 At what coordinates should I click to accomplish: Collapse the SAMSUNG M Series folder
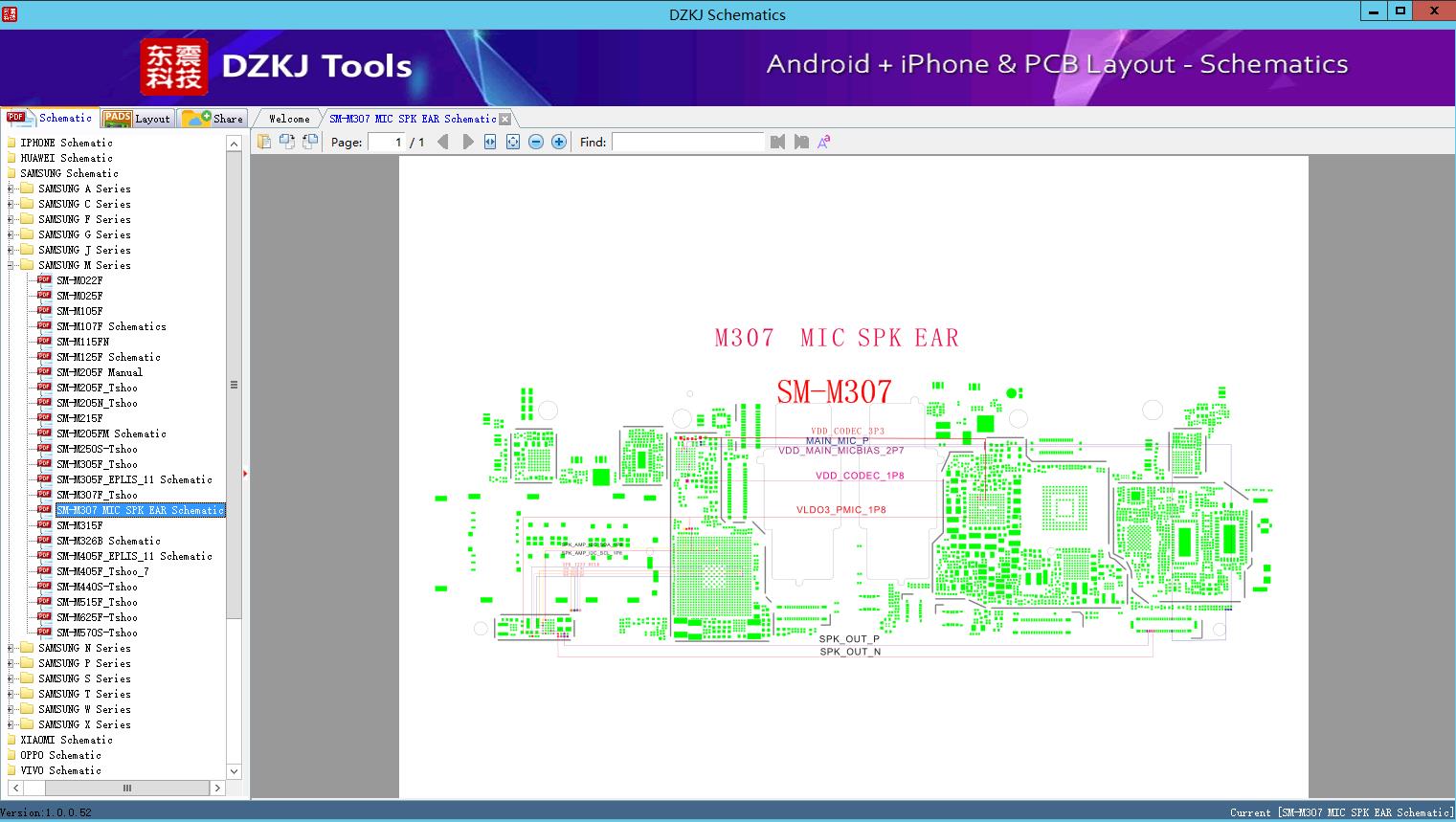11,265
